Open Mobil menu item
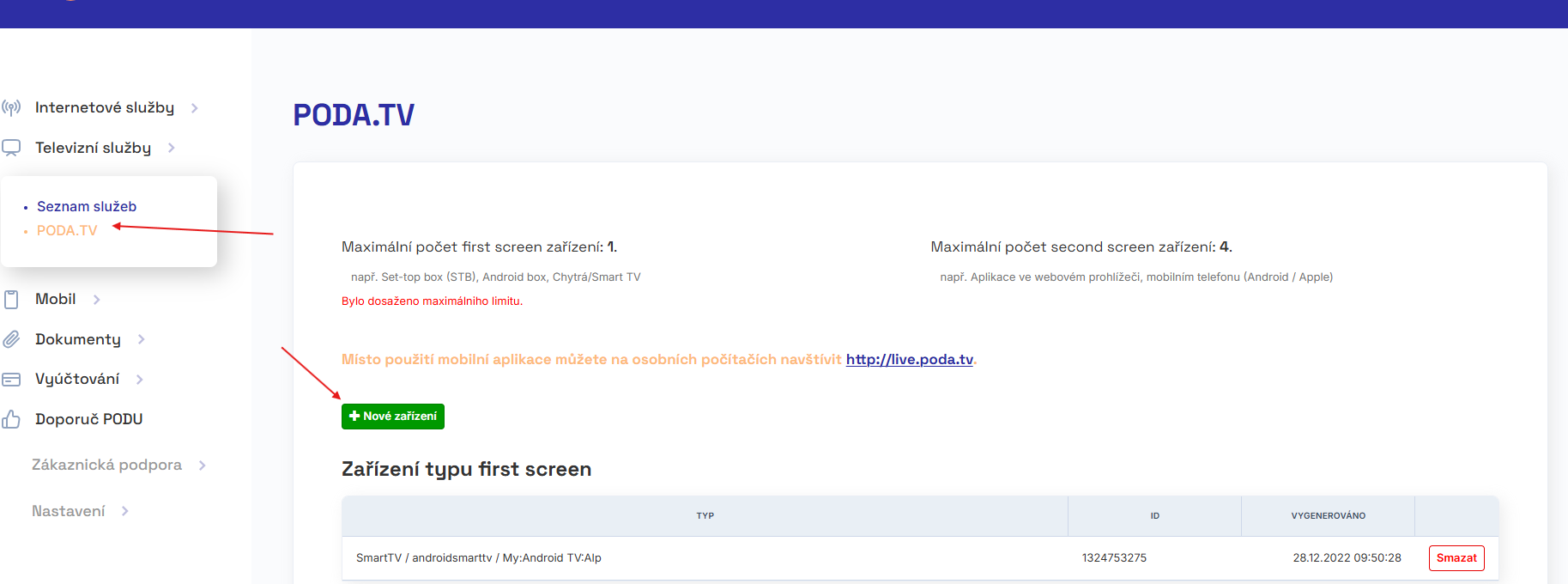Screen dimensions: 1568x584 [56, 299]
